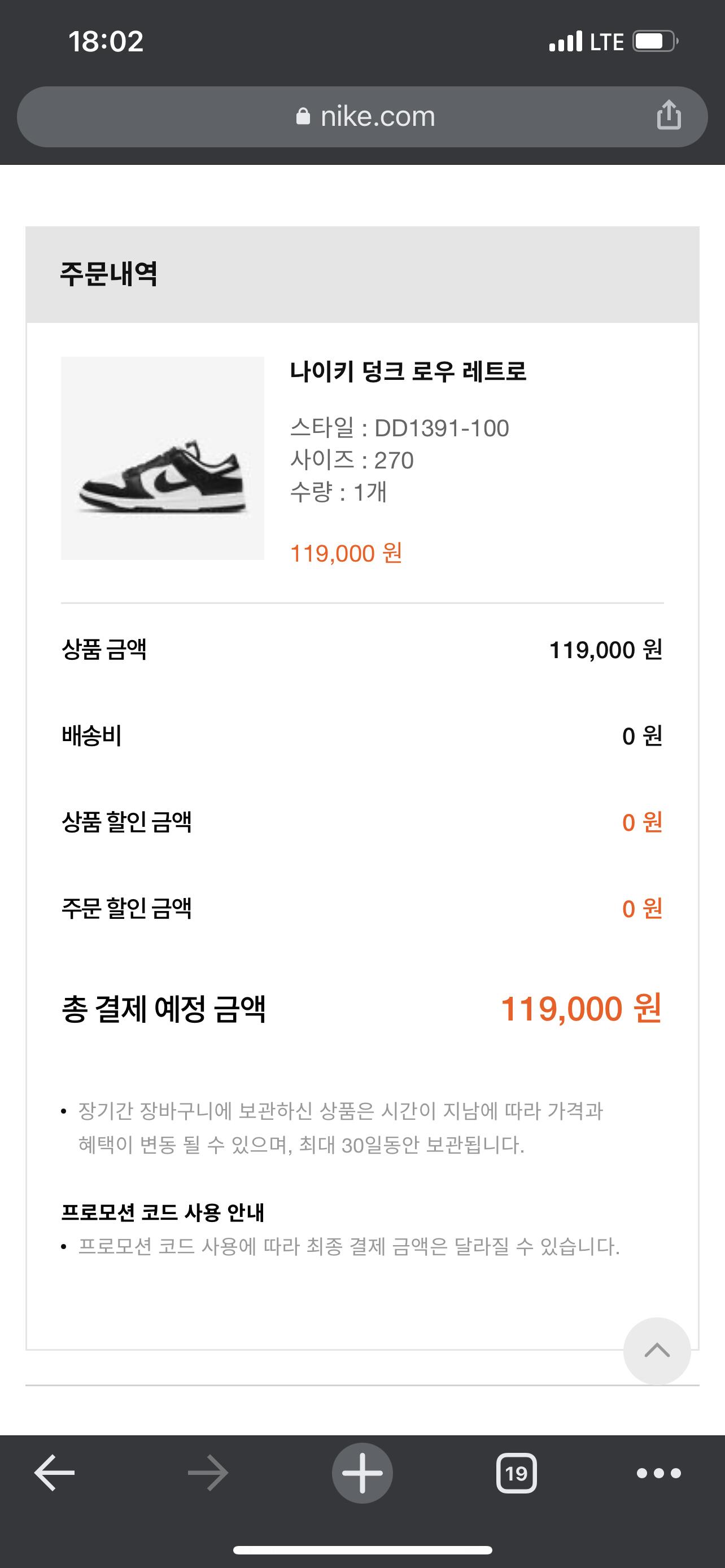725x1568 pixels.
Task: Tap the scroll-to-top chevron button
Action: coord(657,1351)
